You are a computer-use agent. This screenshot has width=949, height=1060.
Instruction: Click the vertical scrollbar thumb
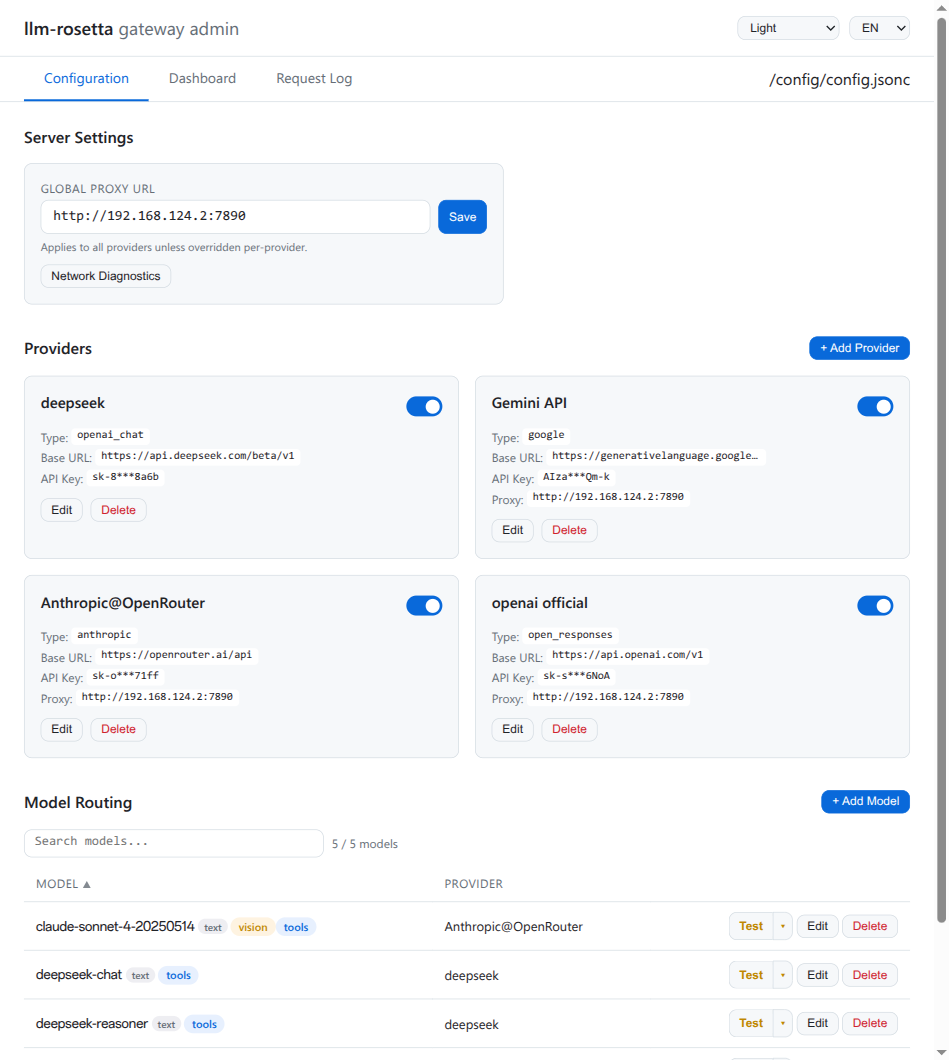click(942, 470)
